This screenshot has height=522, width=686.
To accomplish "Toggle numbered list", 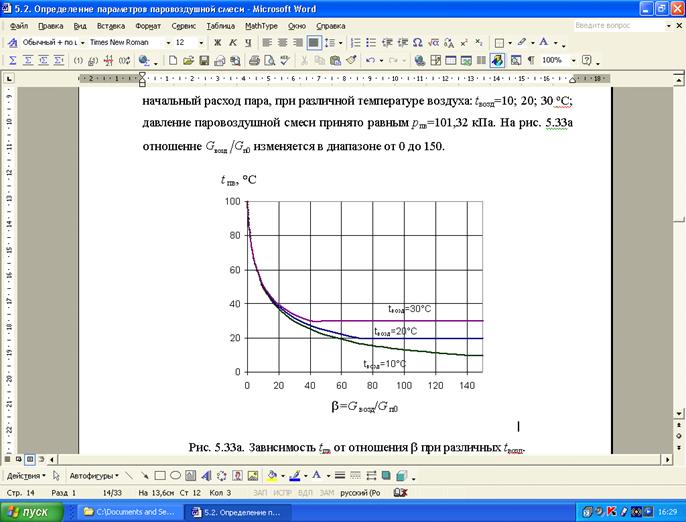I will tap(356, 42).
